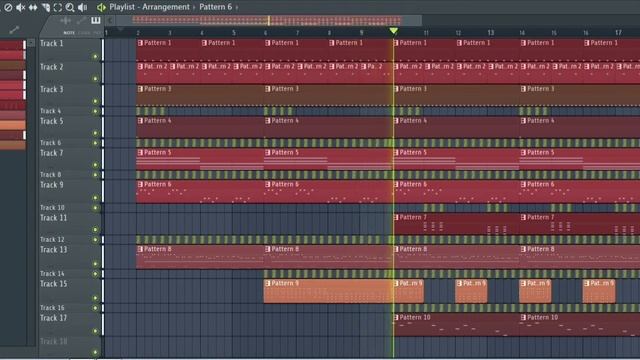Click the first striped clip on Track 4
The image size is (640, 360).
tap(151, 111)
